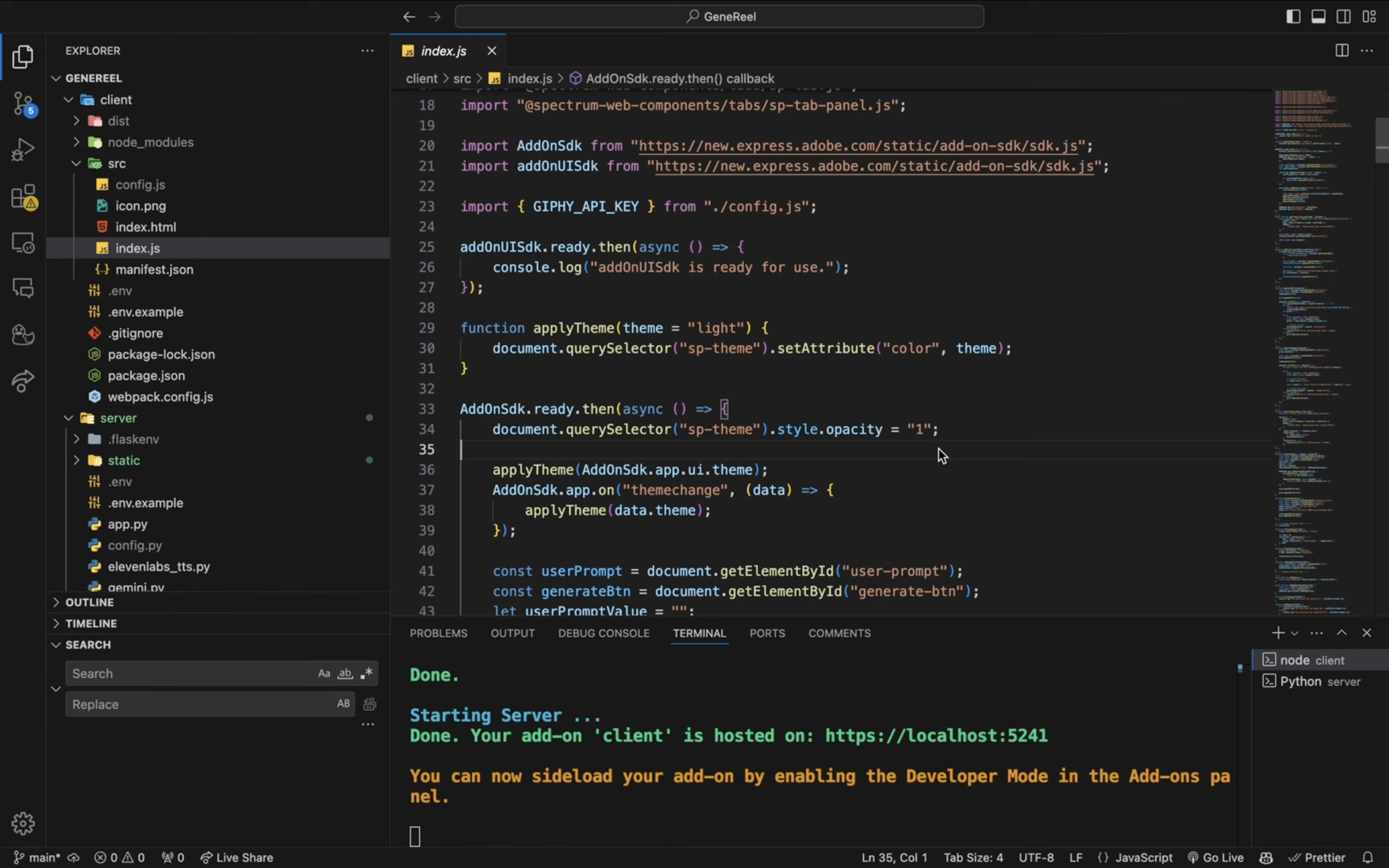1389x868 pixels.
Task: Click the Live Share activity bar icon
Action: (23, 380)
